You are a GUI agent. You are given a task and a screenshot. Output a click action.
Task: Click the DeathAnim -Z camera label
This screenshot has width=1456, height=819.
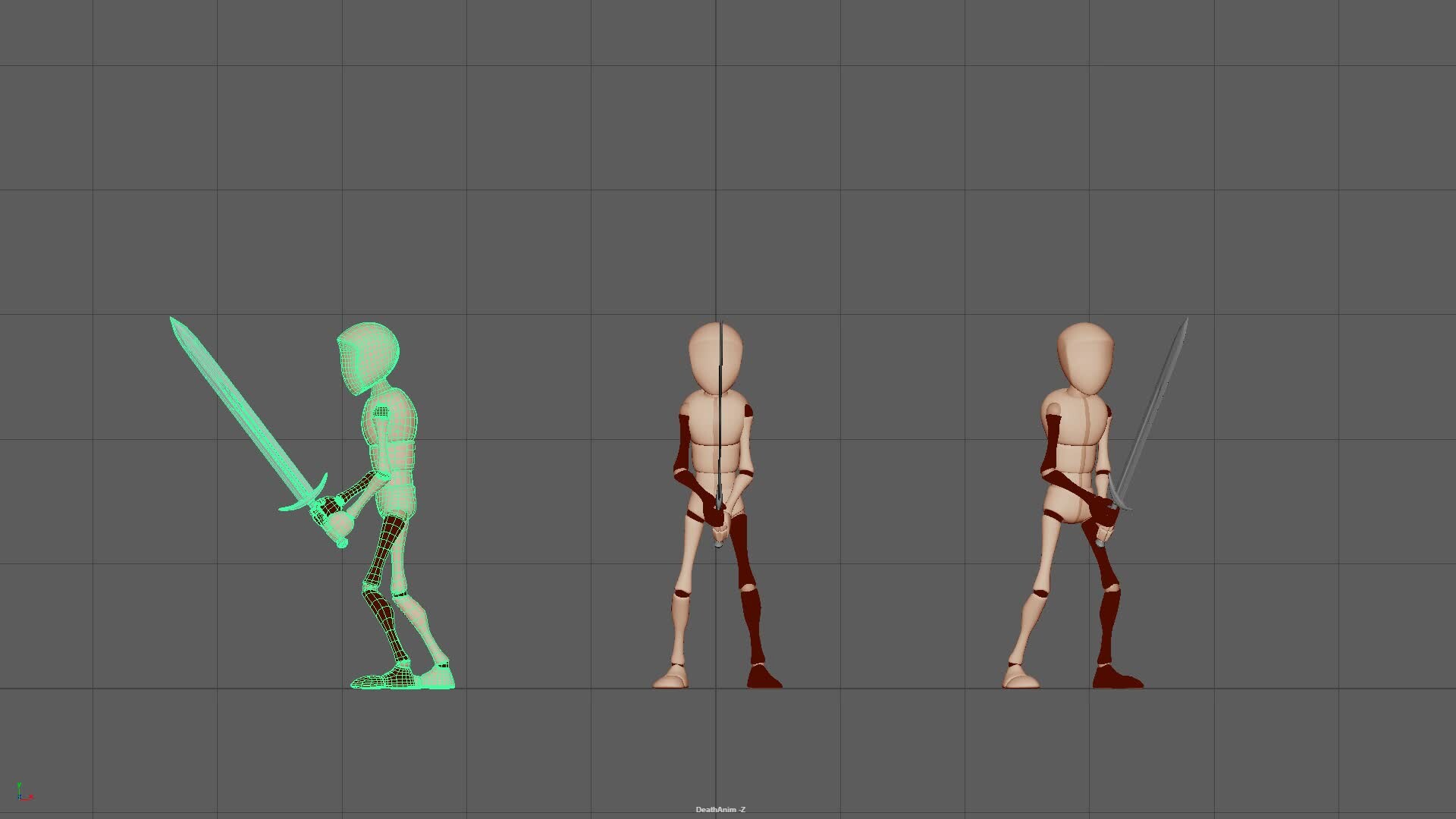(720, 809)
